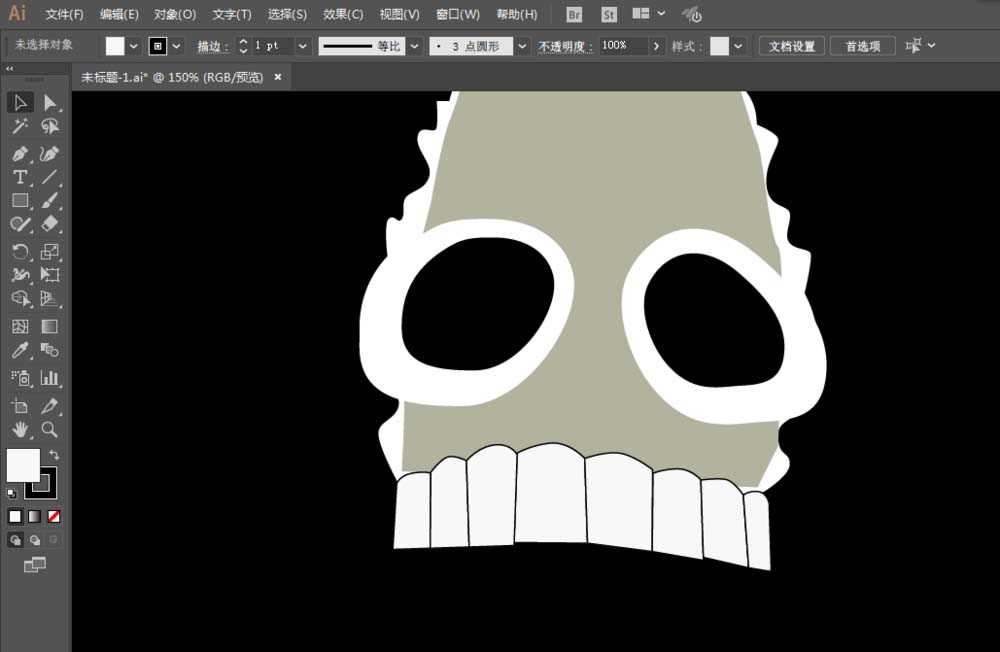
Task: Select the Rectangle tool
Action: [x=20, y=201]
